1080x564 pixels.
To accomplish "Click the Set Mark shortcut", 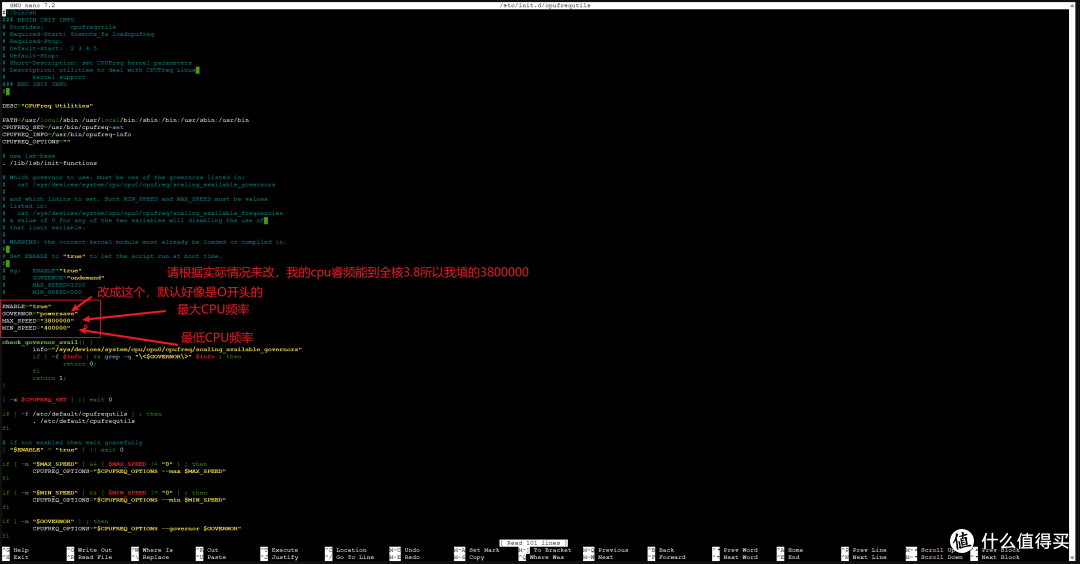I will tap(482, 550).
